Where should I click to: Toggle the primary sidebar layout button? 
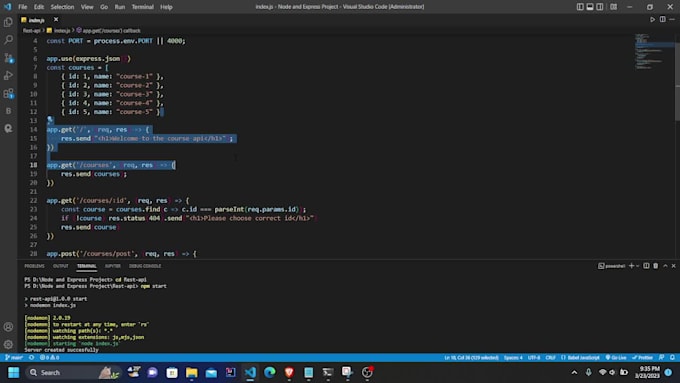[580, 7]
